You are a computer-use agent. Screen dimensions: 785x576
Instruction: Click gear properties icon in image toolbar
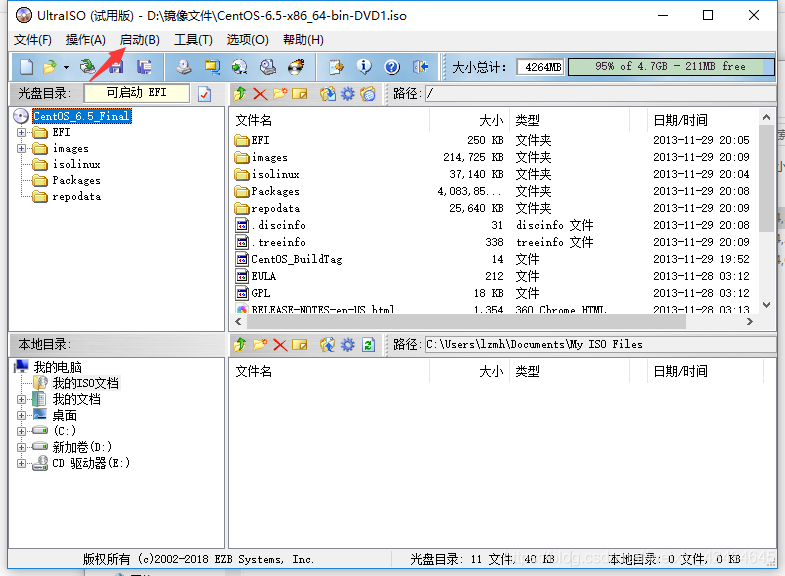pyautogui.click(x=347, y=94)
